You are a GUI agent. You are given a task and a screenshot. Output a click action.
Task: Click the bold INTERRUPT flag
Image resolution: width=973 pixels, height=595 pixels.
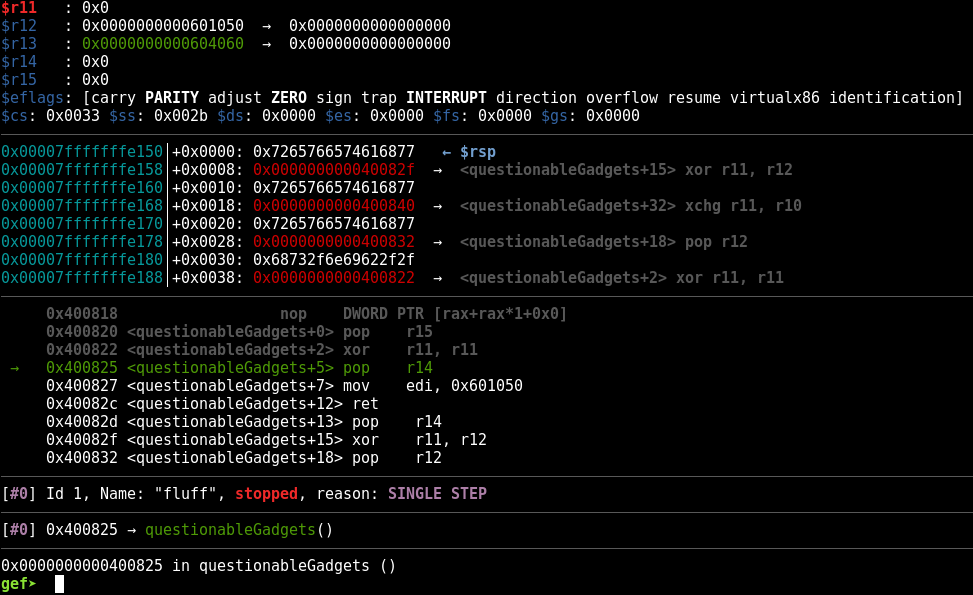(446, 97)
